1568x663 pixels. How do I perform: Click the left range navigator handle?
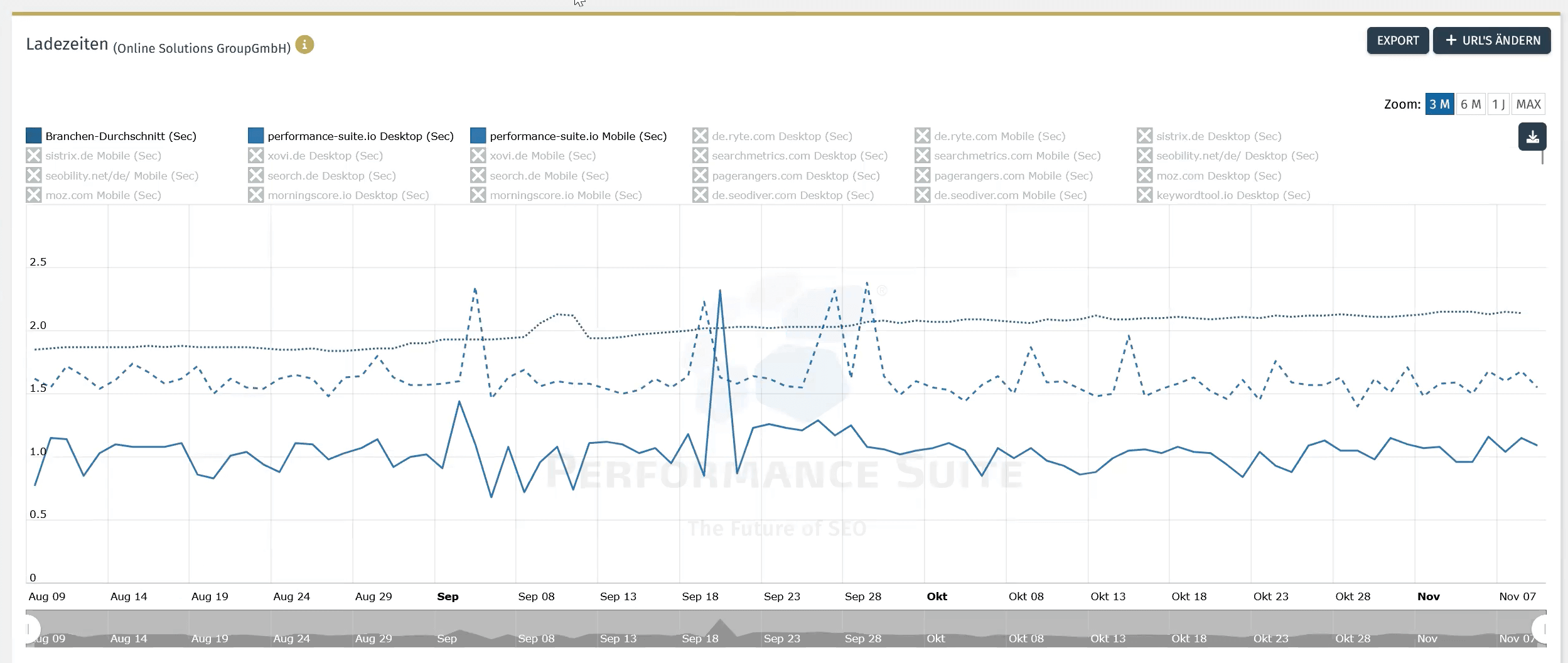pos(30,628)
